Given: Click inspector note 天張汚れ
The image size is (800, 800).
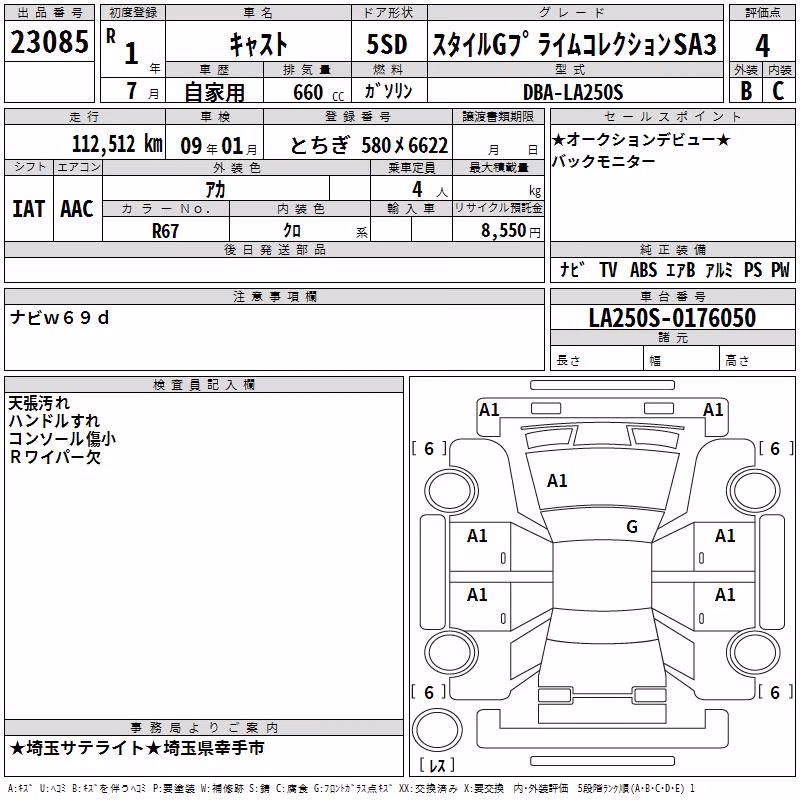Looking at the screenshot, I should (x=39, y=403).
